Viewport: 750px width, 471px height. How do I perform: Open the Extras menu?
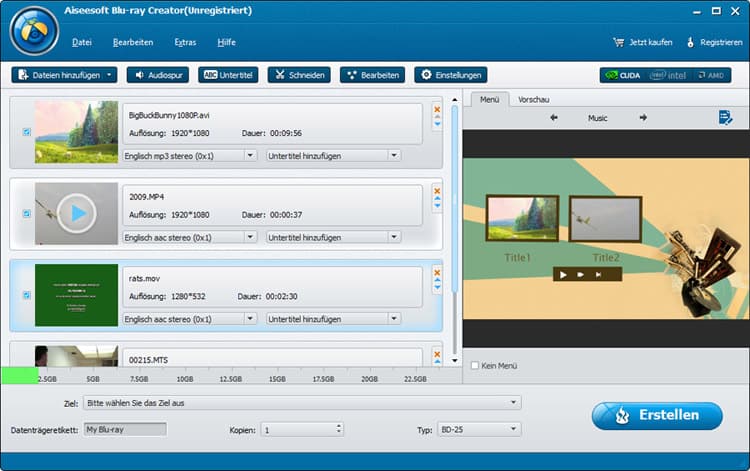click(185, 42)
